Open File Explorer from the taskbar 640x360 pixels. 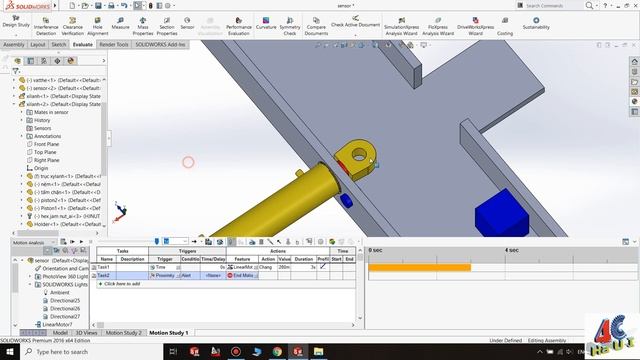318,351
